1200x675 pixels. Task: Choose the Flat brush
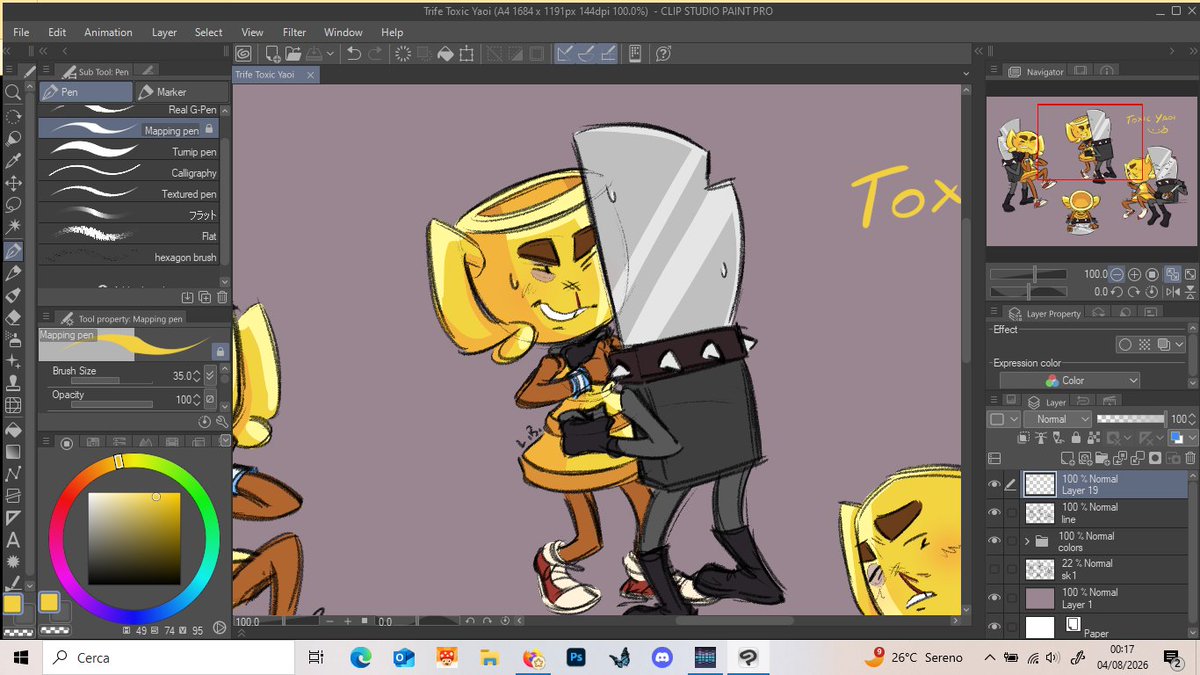(x=128, y=236)
